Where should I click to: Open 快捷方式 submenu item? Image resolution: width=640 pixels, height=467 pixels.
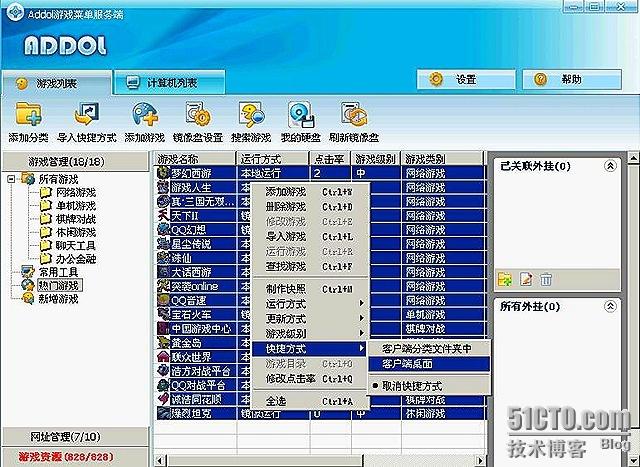pos(309,349)
